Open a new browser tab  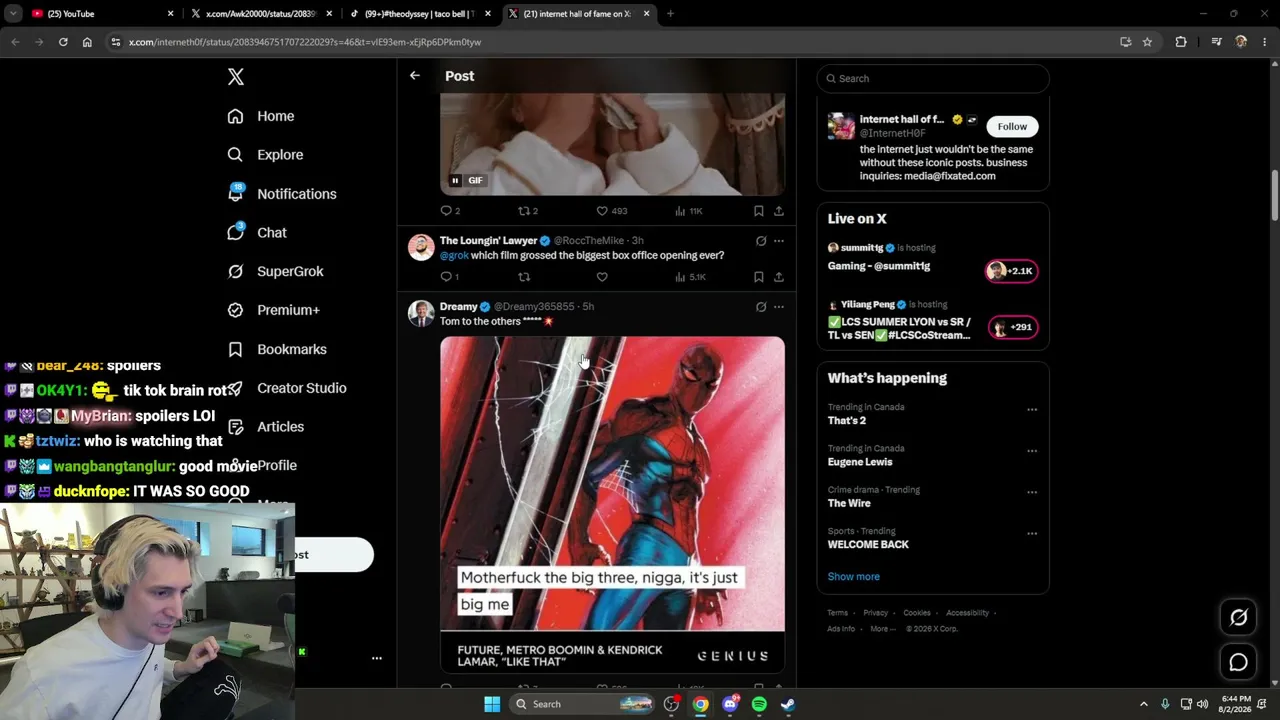point(670,14)
